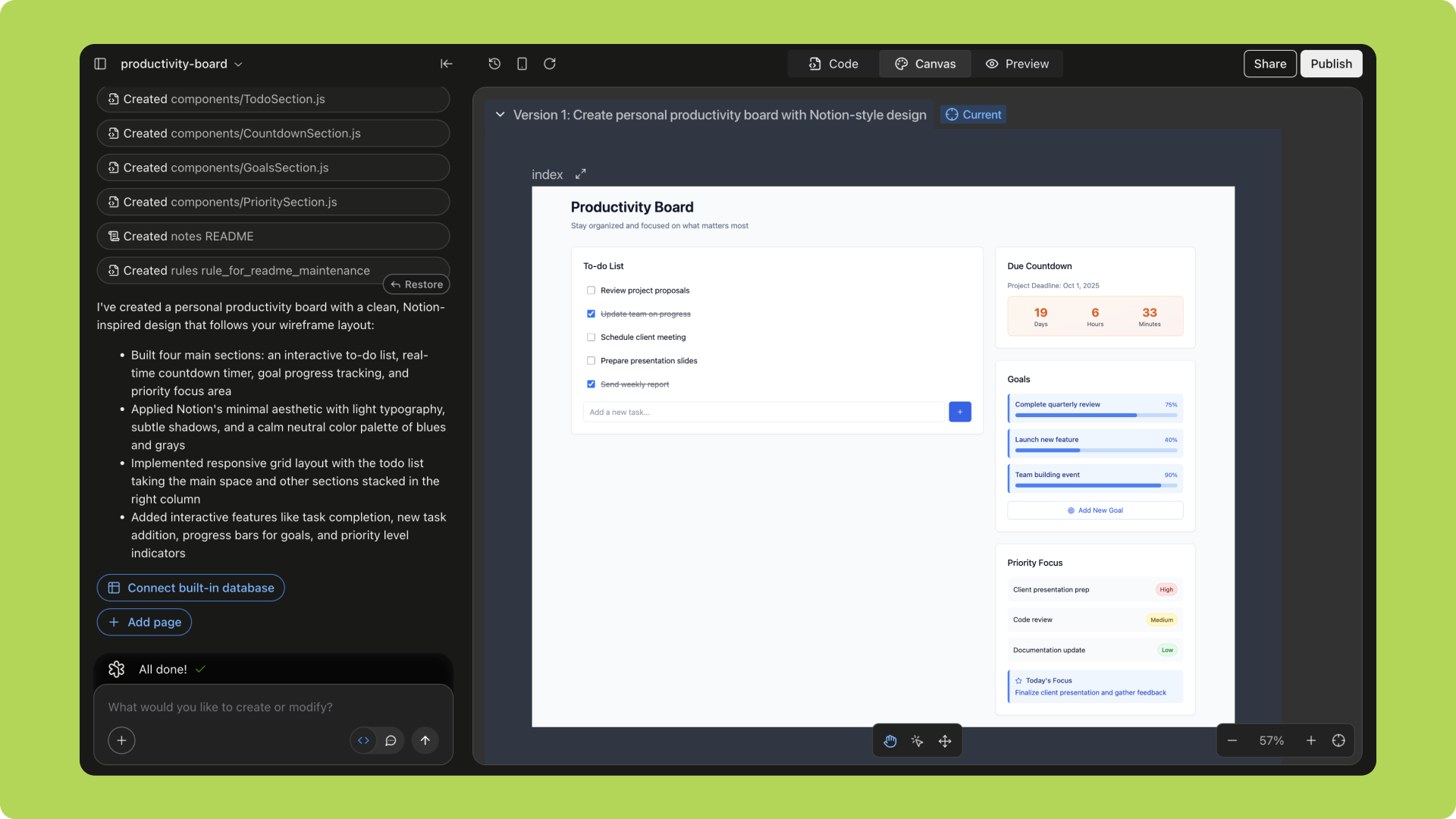The width and height of the screenshot is (1456, 819).
Task: Switch to the Preview tab
Action: point(1017,64)
